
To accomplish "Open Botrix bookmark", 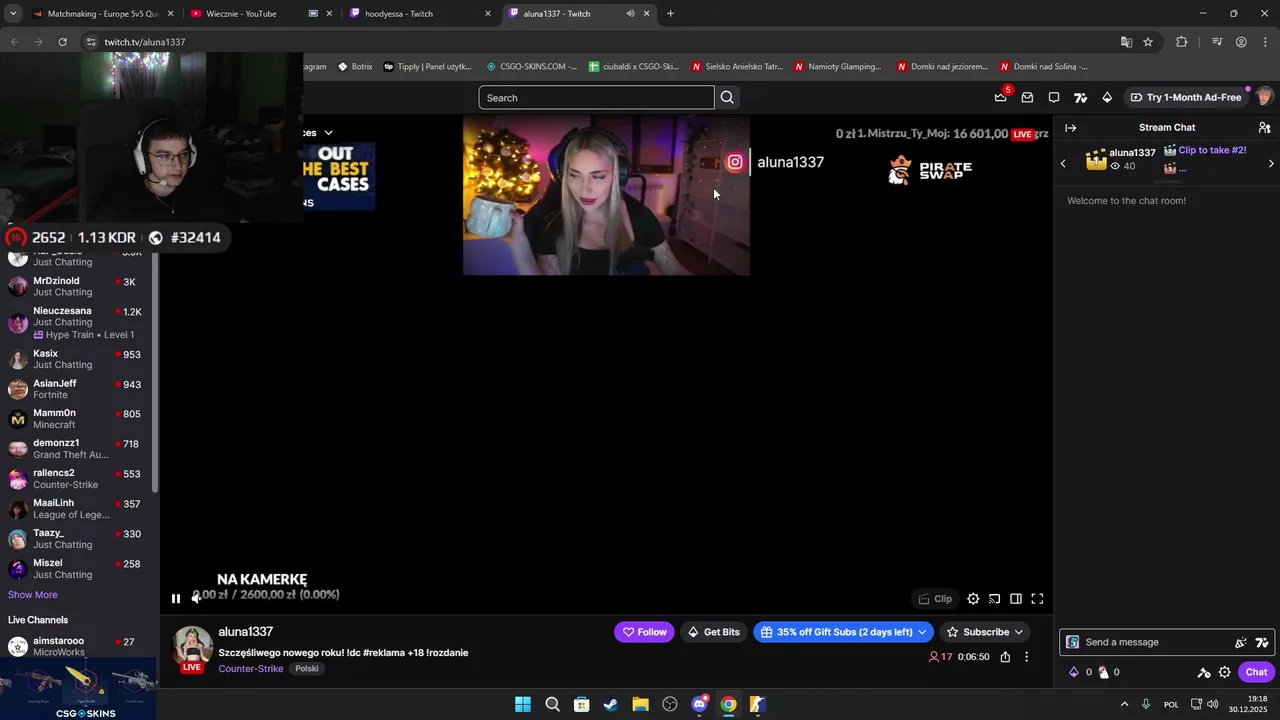I will 355,67.
